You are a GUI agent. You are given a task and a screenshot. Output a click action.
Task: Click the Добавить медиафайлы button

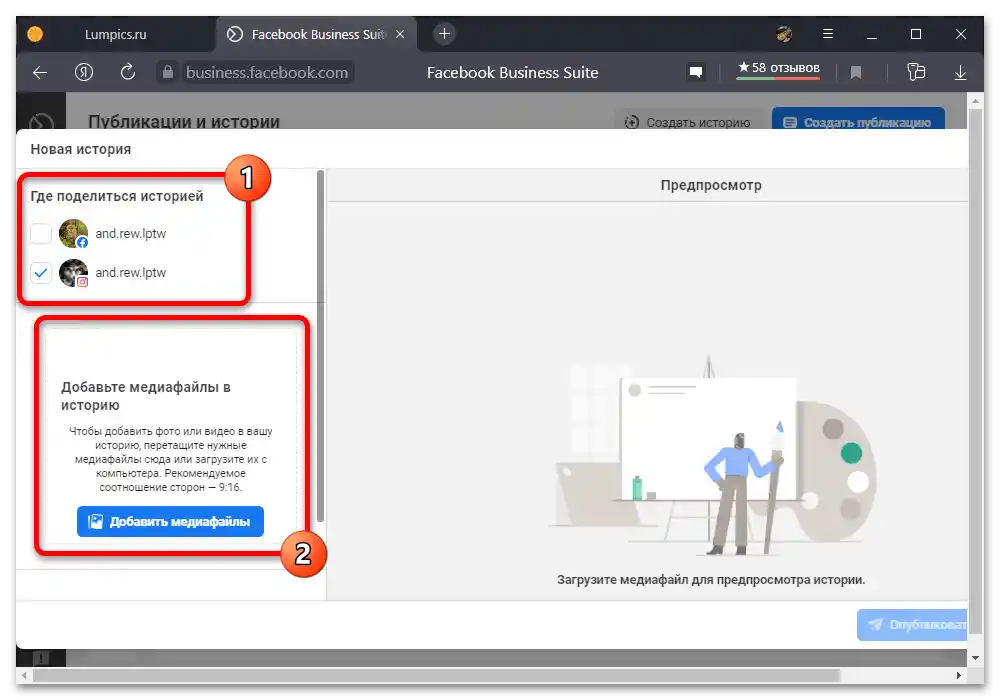point(170,521)
